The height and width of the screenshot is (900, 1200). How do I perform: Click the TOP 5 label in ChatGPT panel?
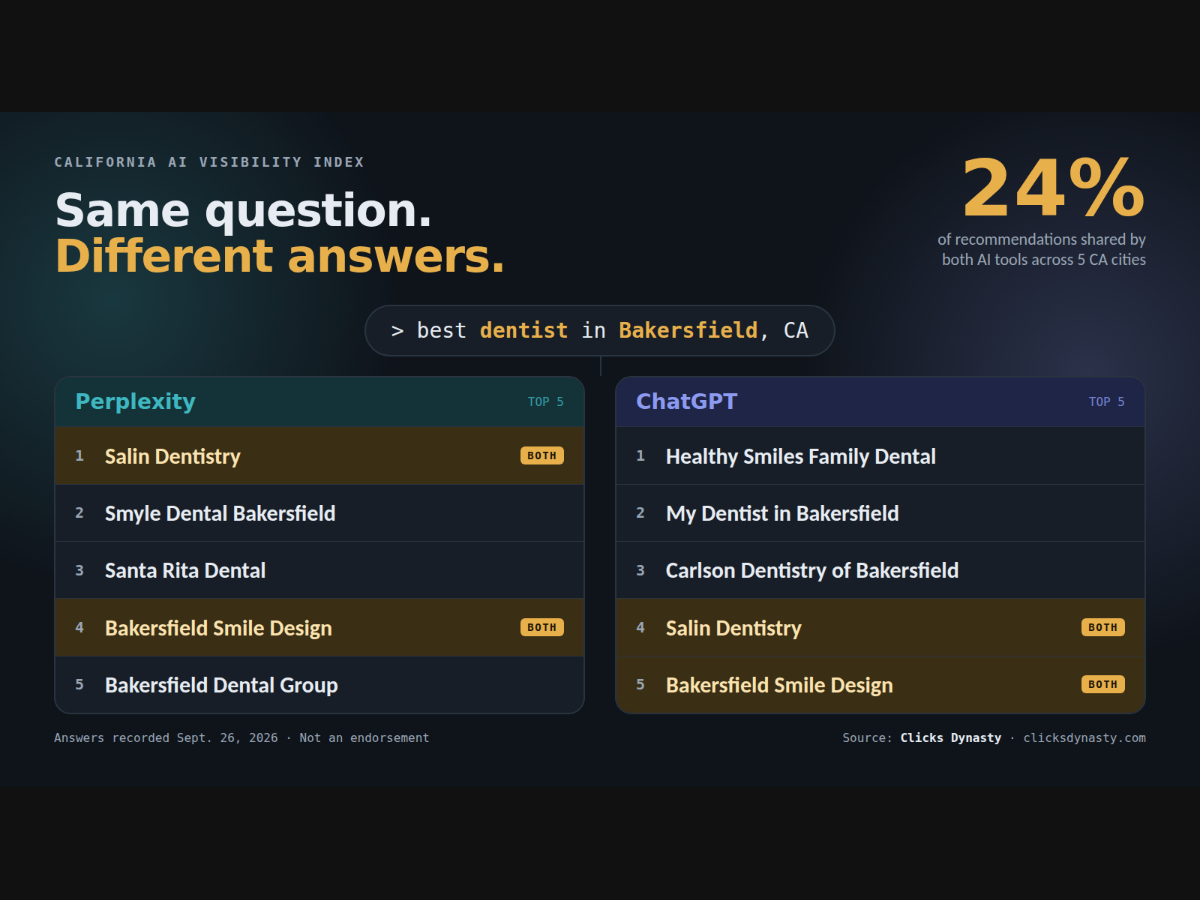(x=1107, y=402)
